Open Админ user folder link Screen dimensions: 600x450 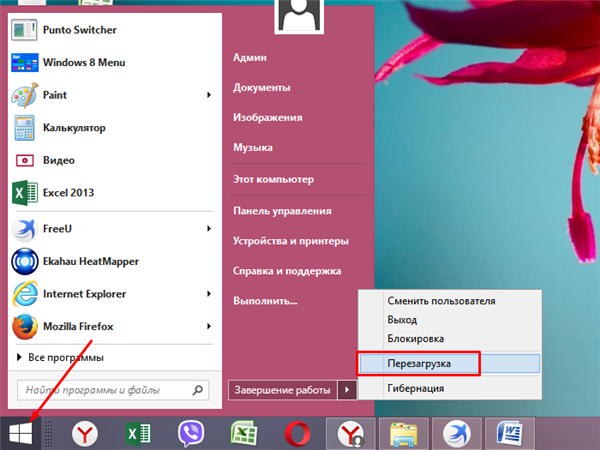tap(250, 57)
